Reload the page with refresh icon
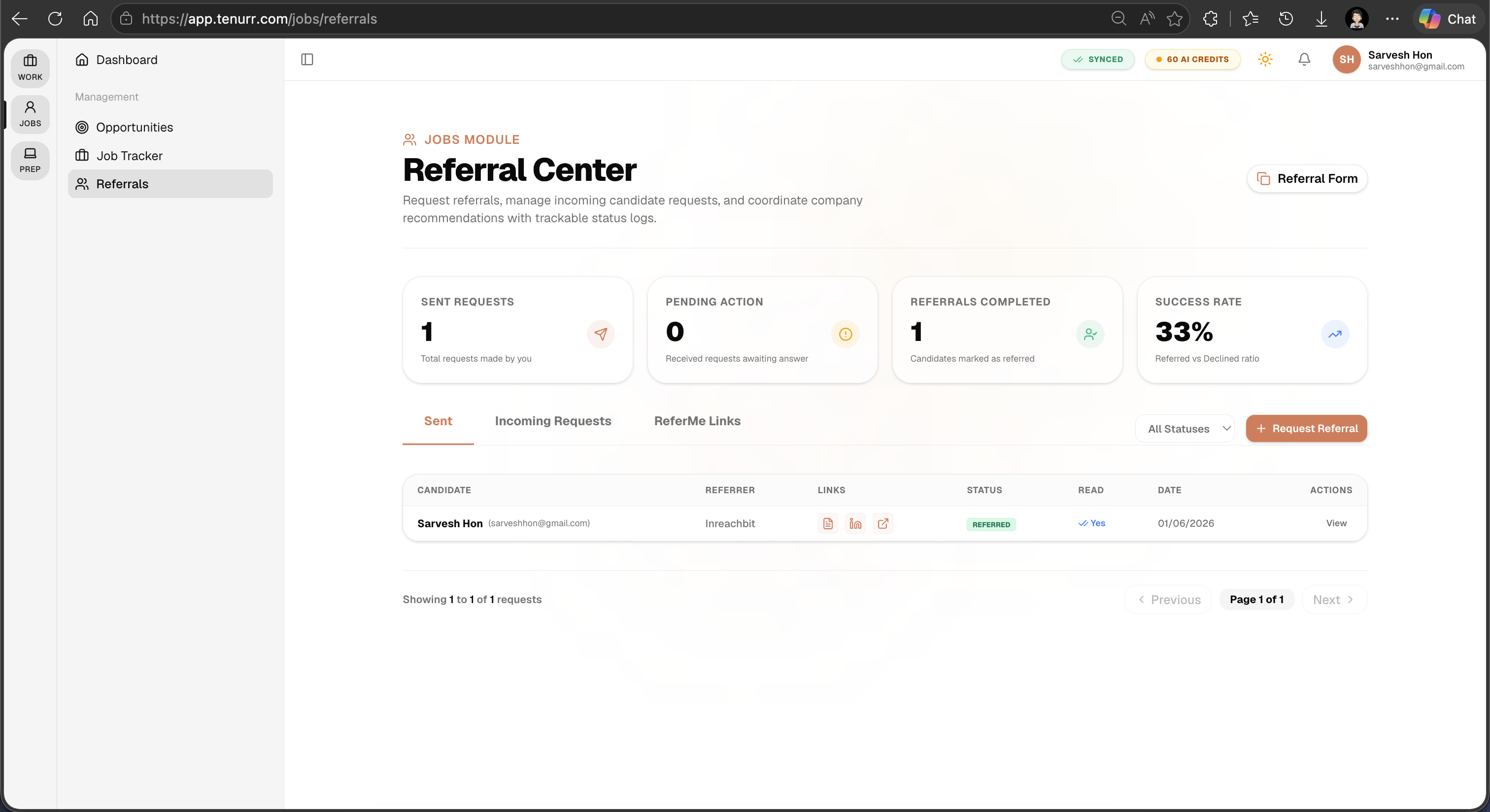1490x812 pixels. (x=55, y=19)
